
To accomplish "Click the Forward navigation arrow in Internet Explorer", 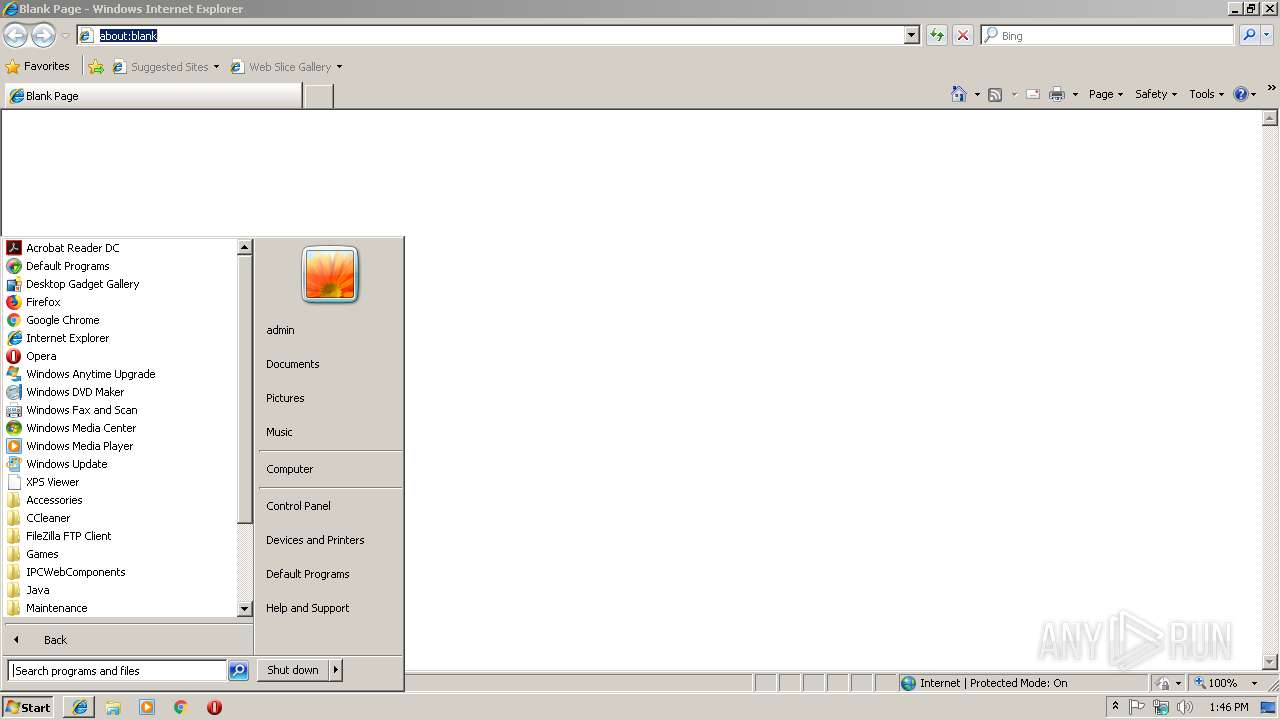I will pos(43,35).
